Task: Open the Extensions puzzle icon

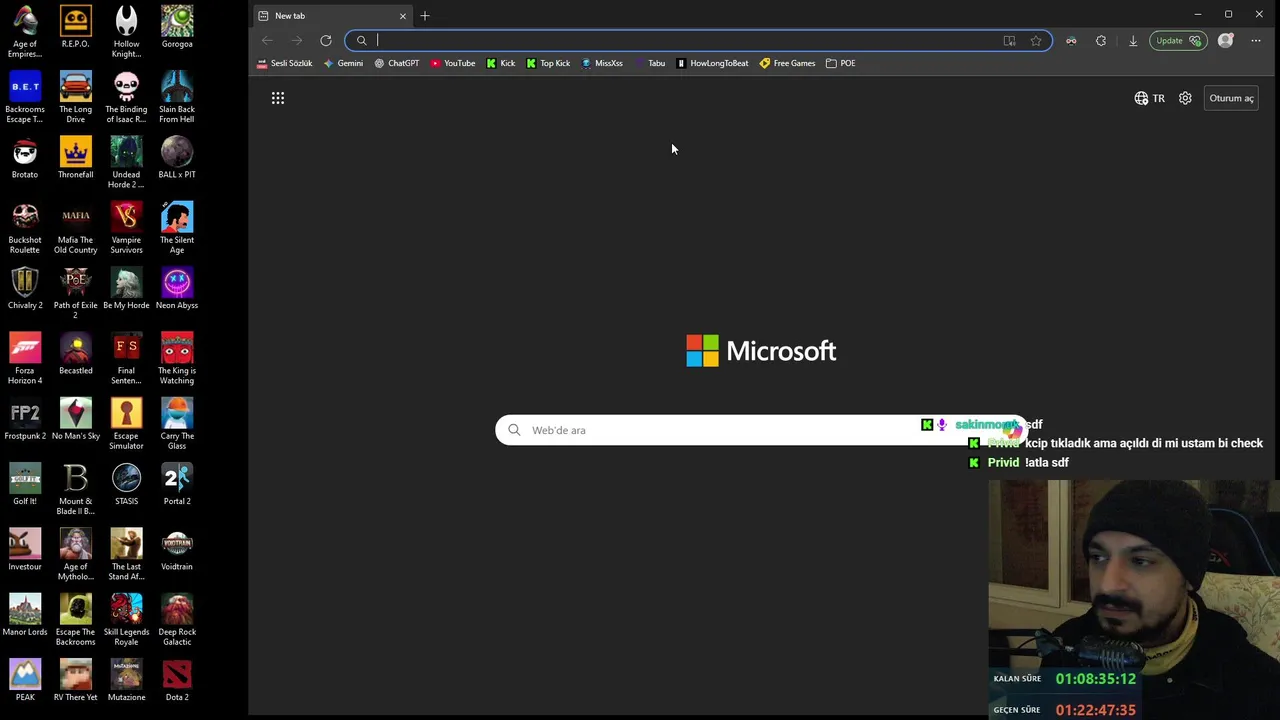Action: click(1101, 41)
